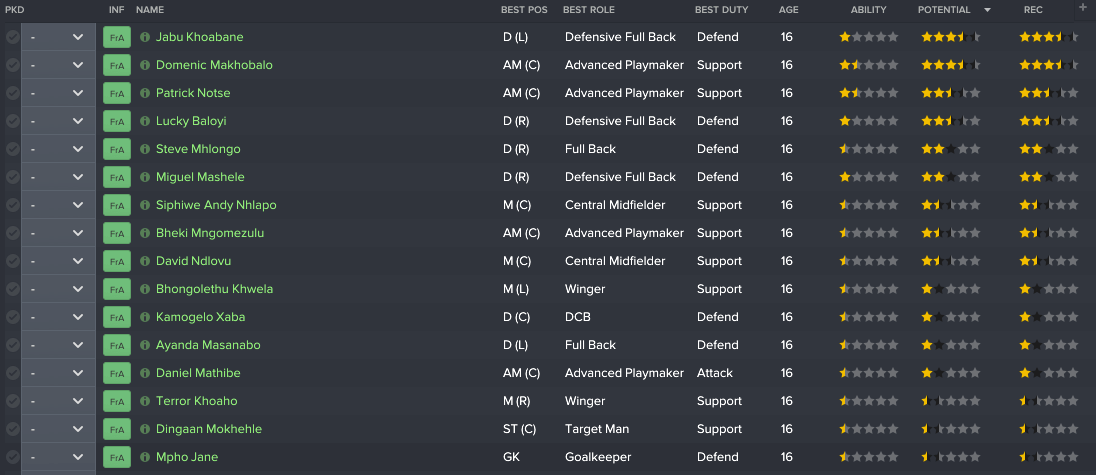Click the plus icon to add column
1096x475 pixels.
click(x=1083, y=7)
